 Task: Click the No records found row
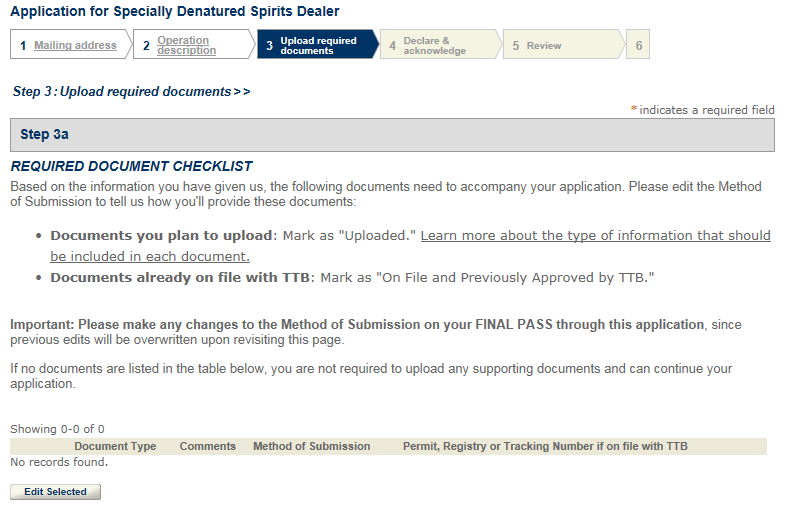[58, 462]
